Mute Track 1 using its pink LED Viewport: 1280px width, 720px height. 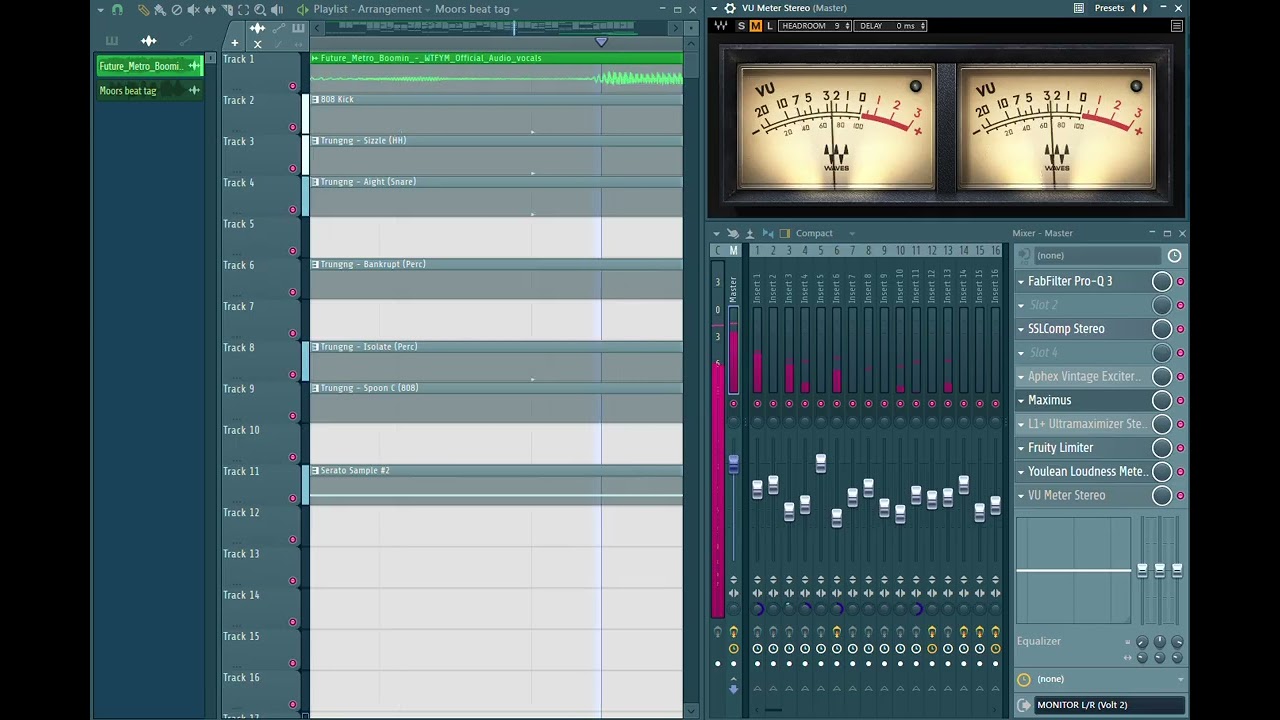[292, 86]
